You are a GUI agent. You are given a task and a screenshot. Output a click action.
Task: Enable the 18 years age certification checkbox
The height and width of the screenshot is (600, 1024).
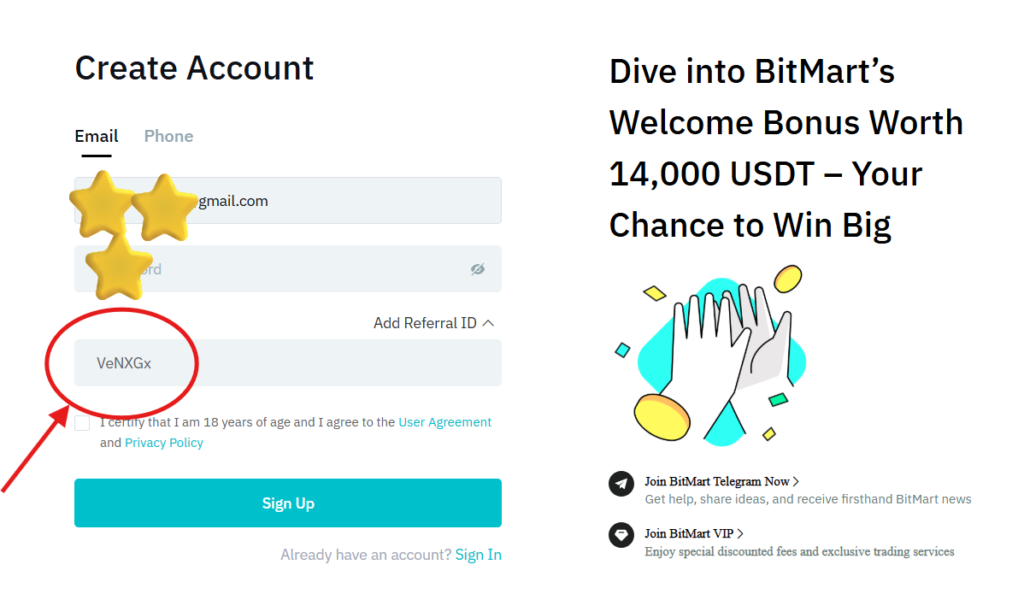click(82, 422)
